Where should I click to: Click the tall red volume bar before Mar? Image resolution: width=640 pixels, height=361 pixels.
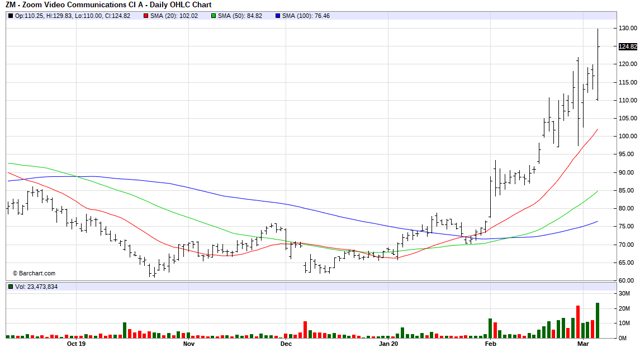point(578,322)
